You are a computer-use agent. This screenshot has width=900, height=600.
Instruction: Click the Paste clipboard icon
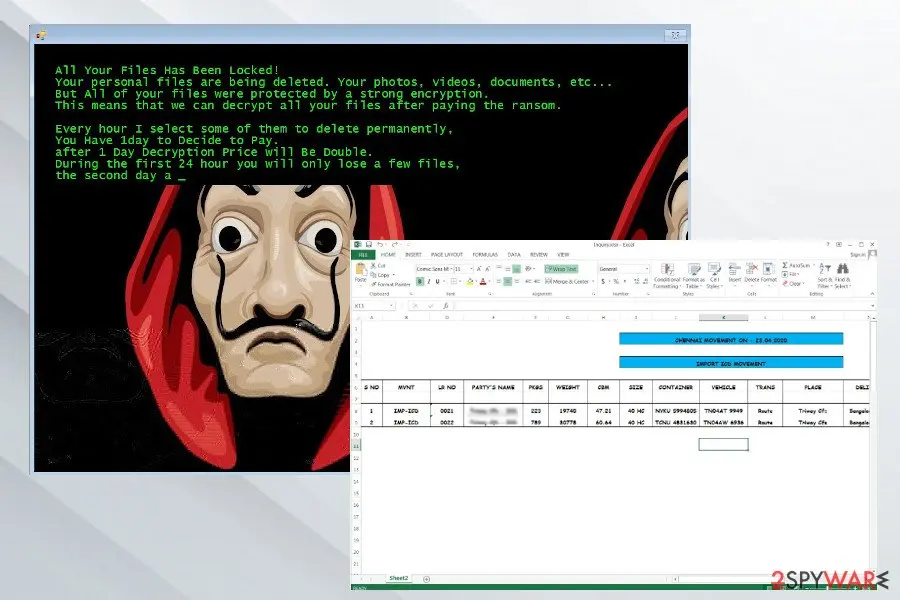click(x=360, y=268)
